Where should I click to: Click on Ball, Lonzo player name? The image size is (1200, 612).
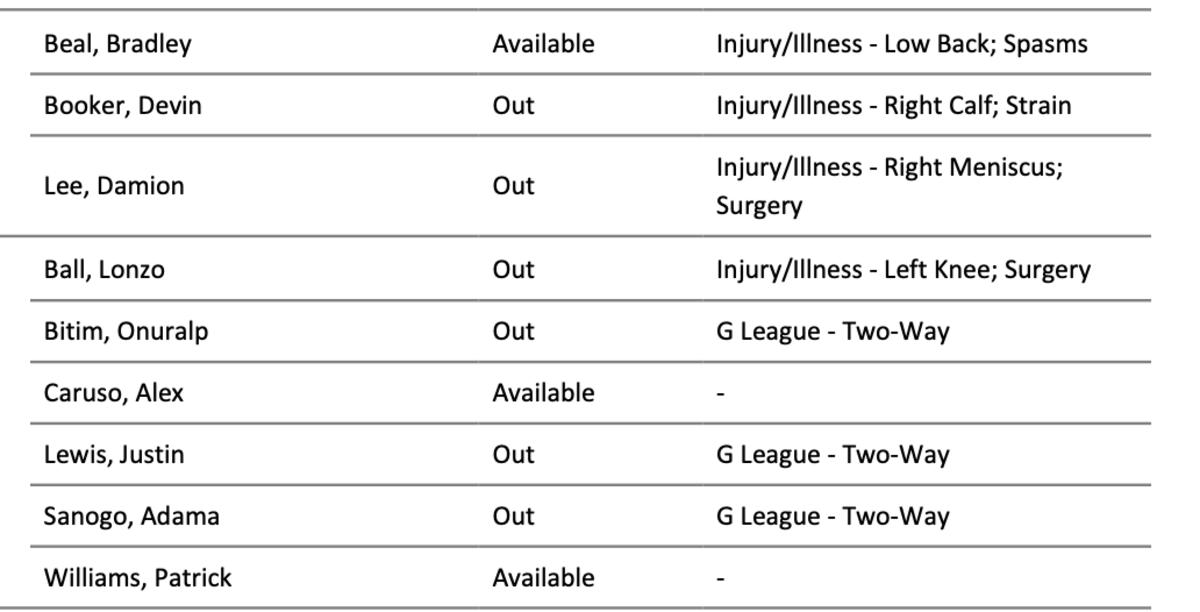104,270
